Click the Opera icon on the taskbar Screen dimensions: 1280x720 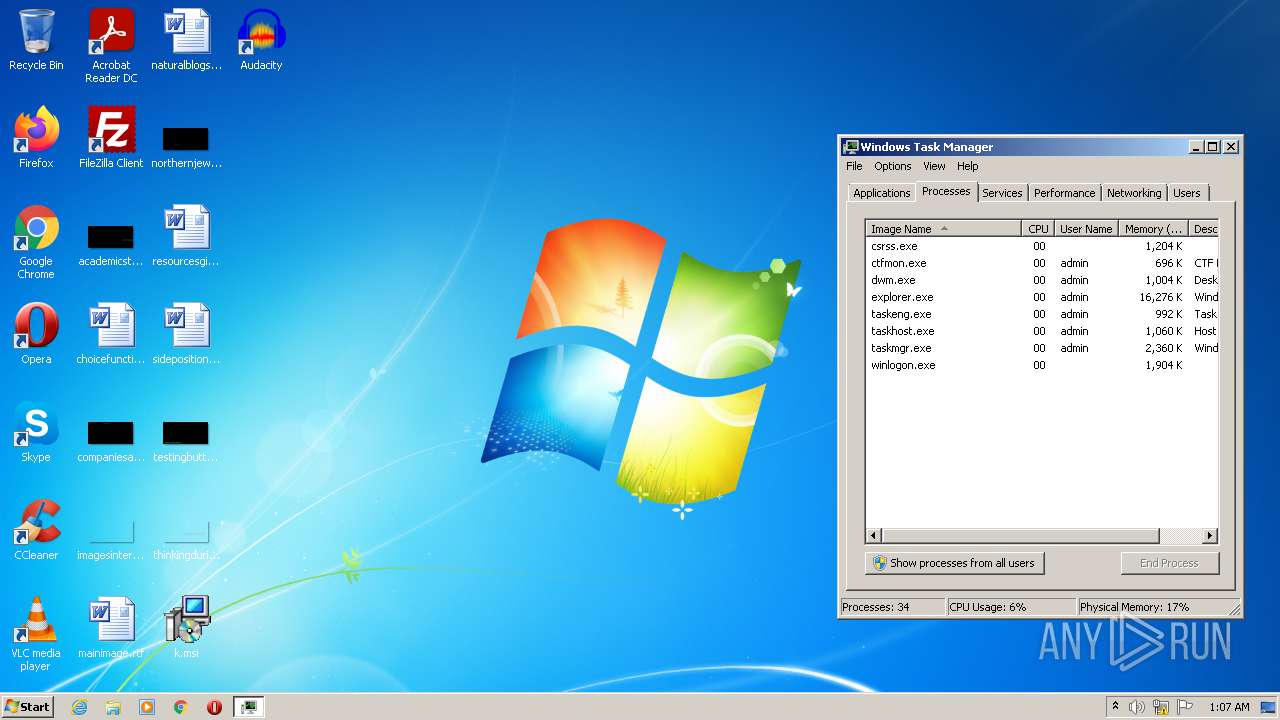215,707
